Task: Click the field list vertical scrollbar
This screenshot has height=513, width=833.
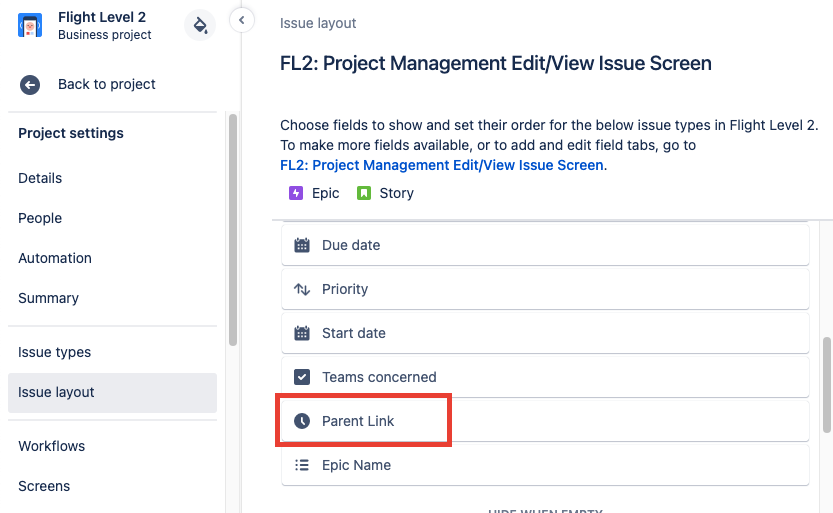Action: [x=827, y=385]
